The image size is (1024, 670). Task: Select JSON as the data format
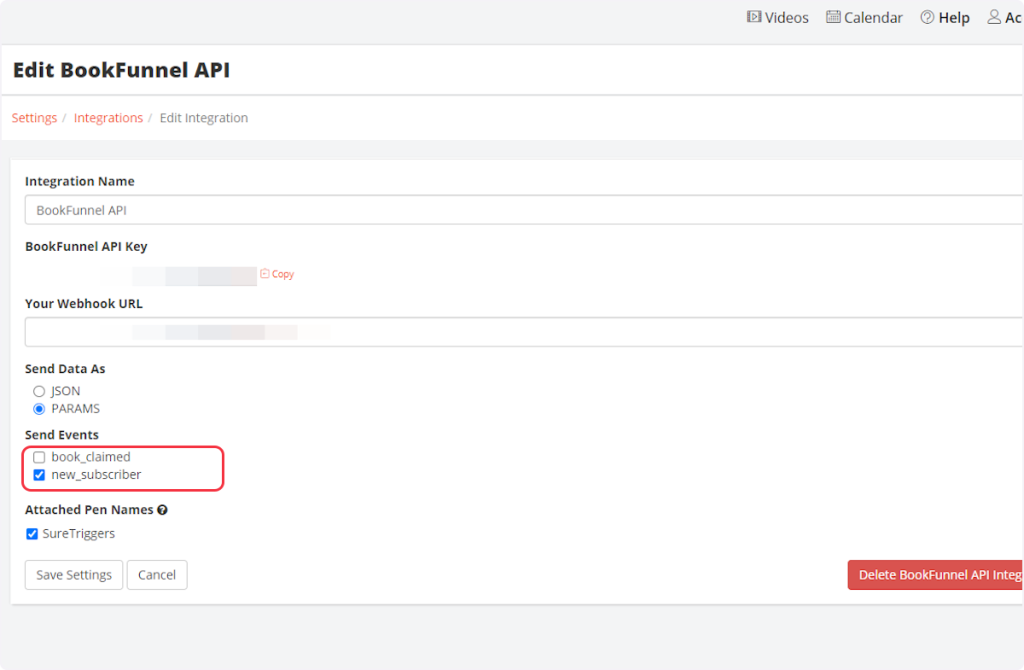(40, 391)
